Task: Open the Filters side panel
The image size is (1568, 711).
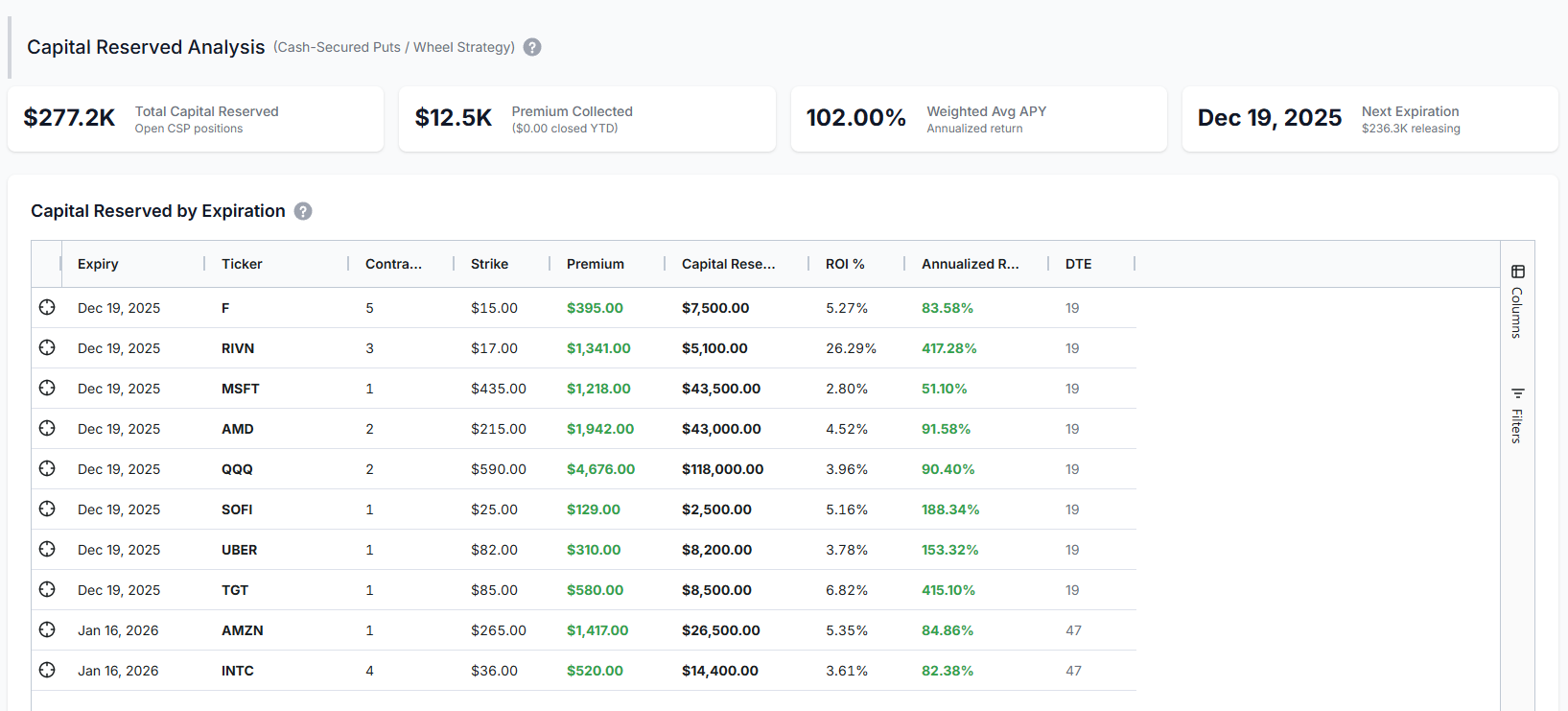Action: 1517,415
